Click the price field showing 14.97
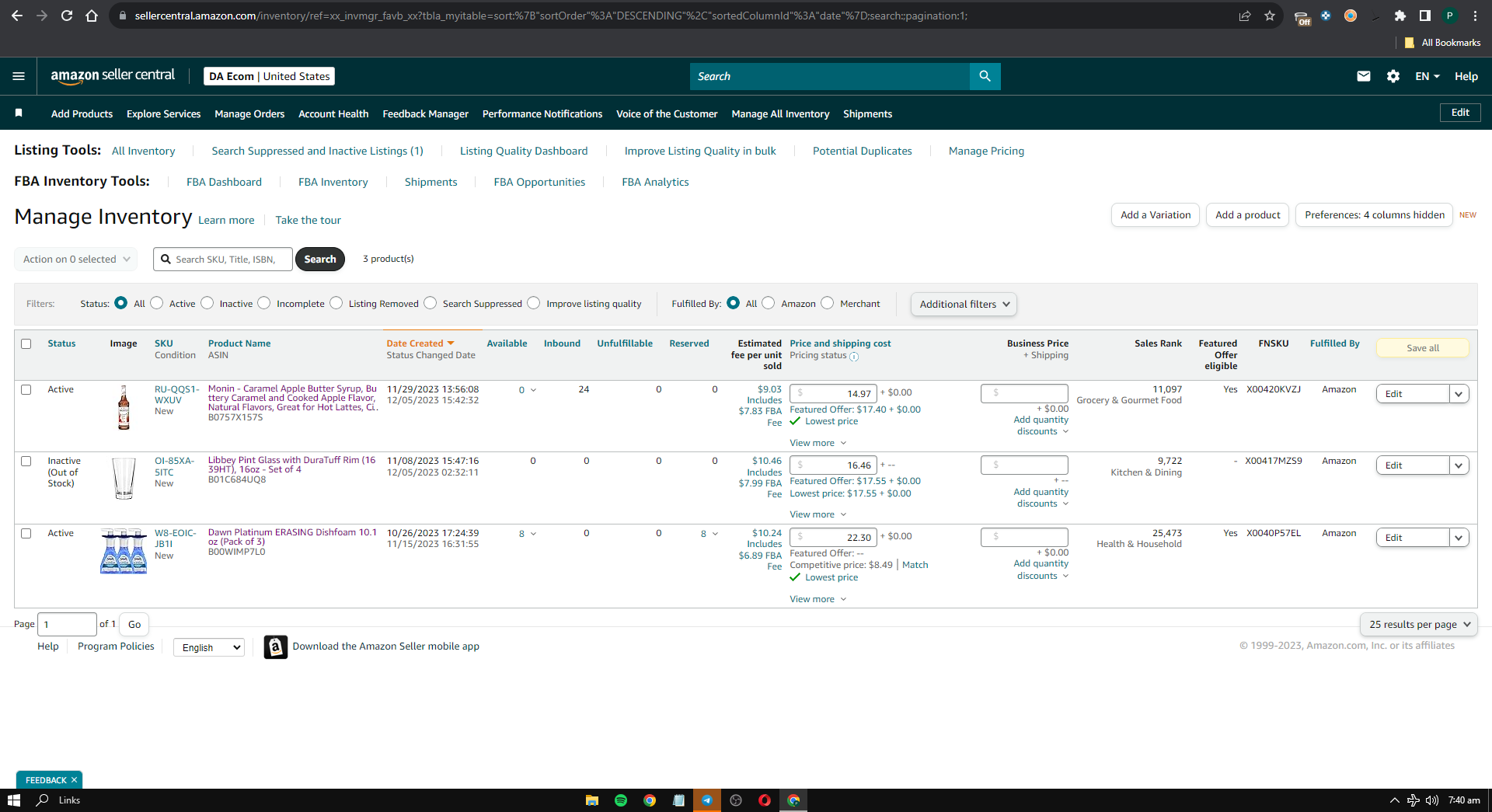Screen dimensions: 1492x812 (x=833, y=393)
